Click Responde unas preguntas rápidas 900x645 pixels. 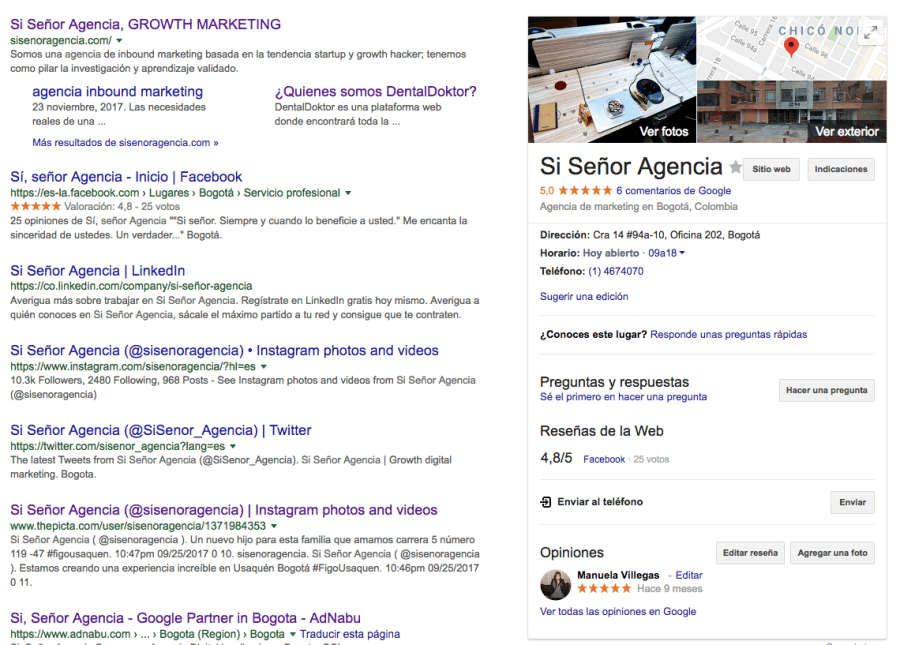pos(728,335)
